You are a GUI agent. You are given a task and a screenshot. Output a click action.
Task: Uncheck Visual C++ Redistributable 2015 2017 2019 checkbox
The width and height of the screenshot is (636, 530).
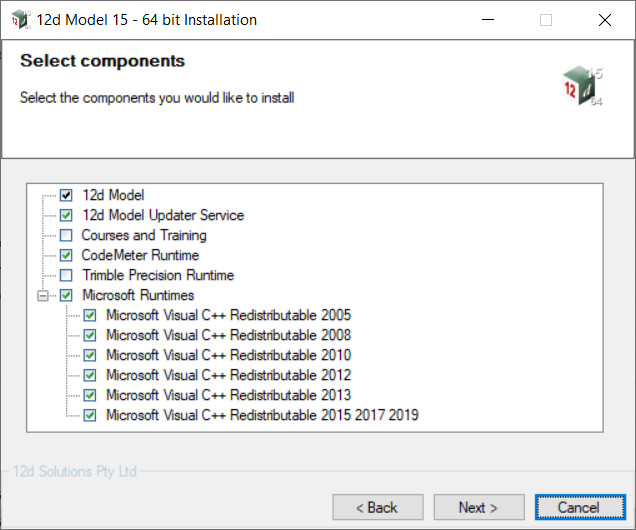90,415
